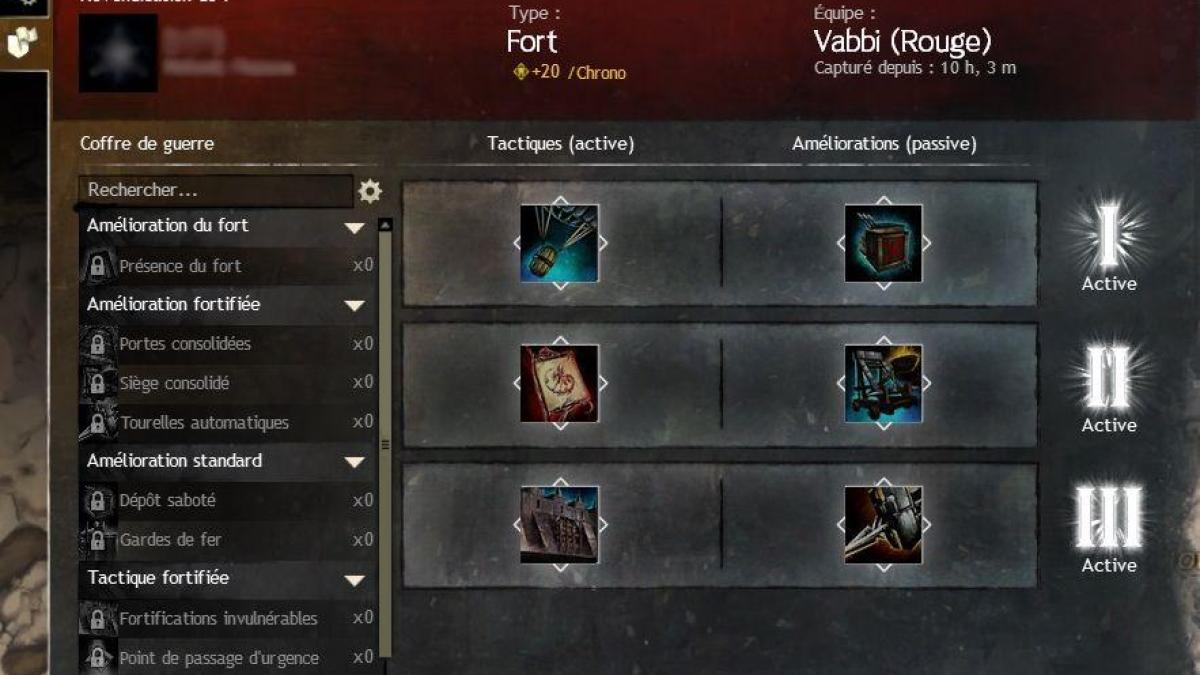Toggle the tier II Active indicator

click(x=1109, y=388)
